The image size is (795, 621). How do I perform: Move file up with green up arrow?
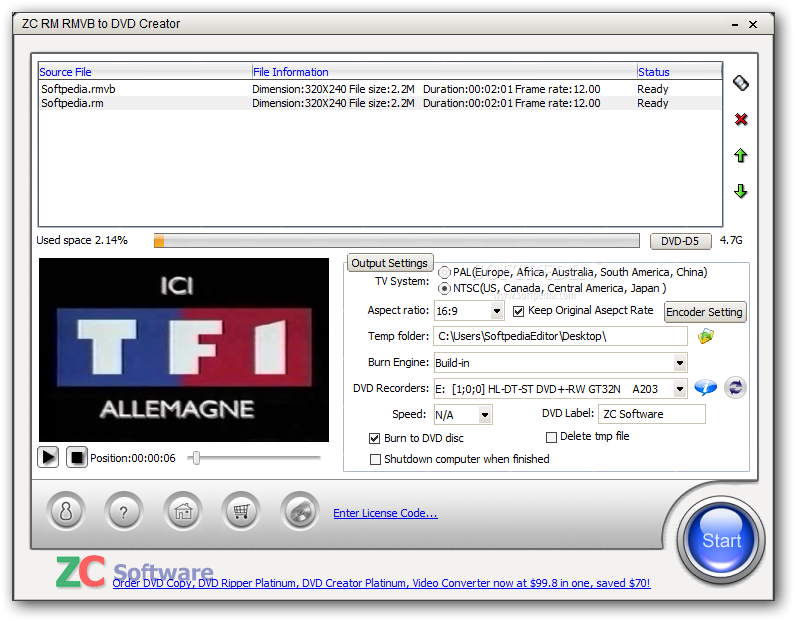pos(741,155)
